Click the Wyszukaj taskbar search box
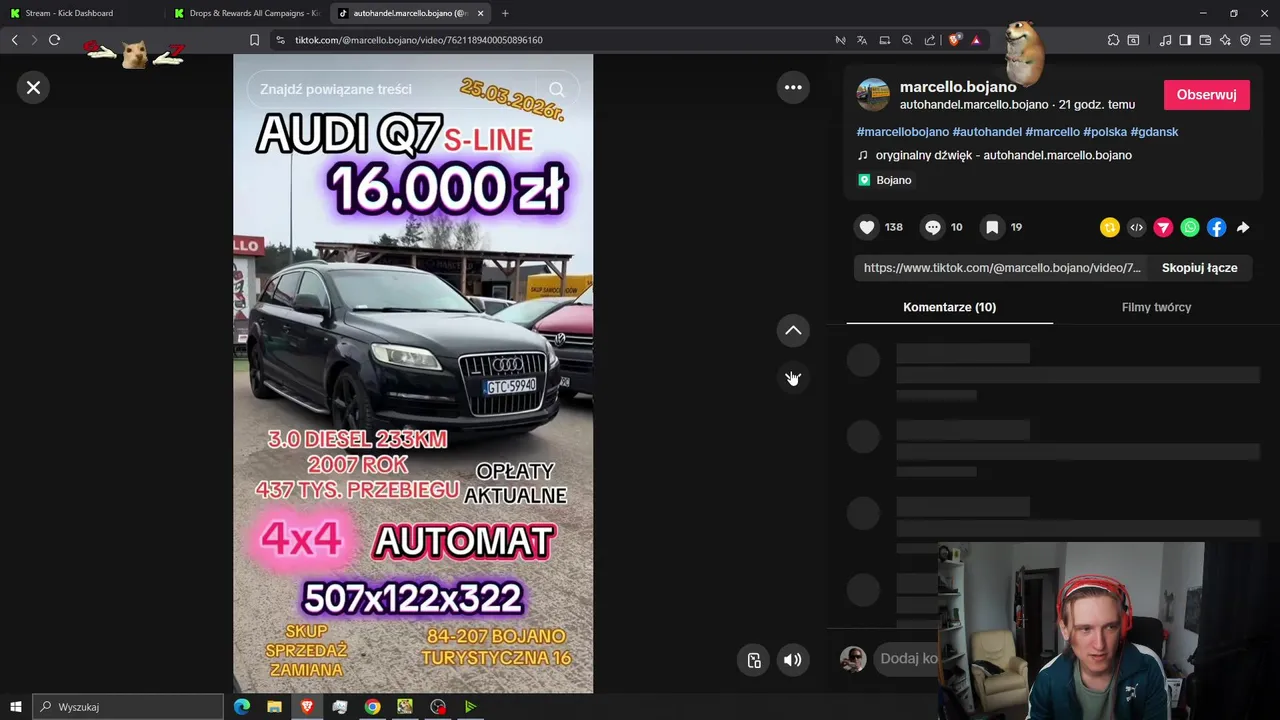The image size is (1280, 720). [128, 707]
